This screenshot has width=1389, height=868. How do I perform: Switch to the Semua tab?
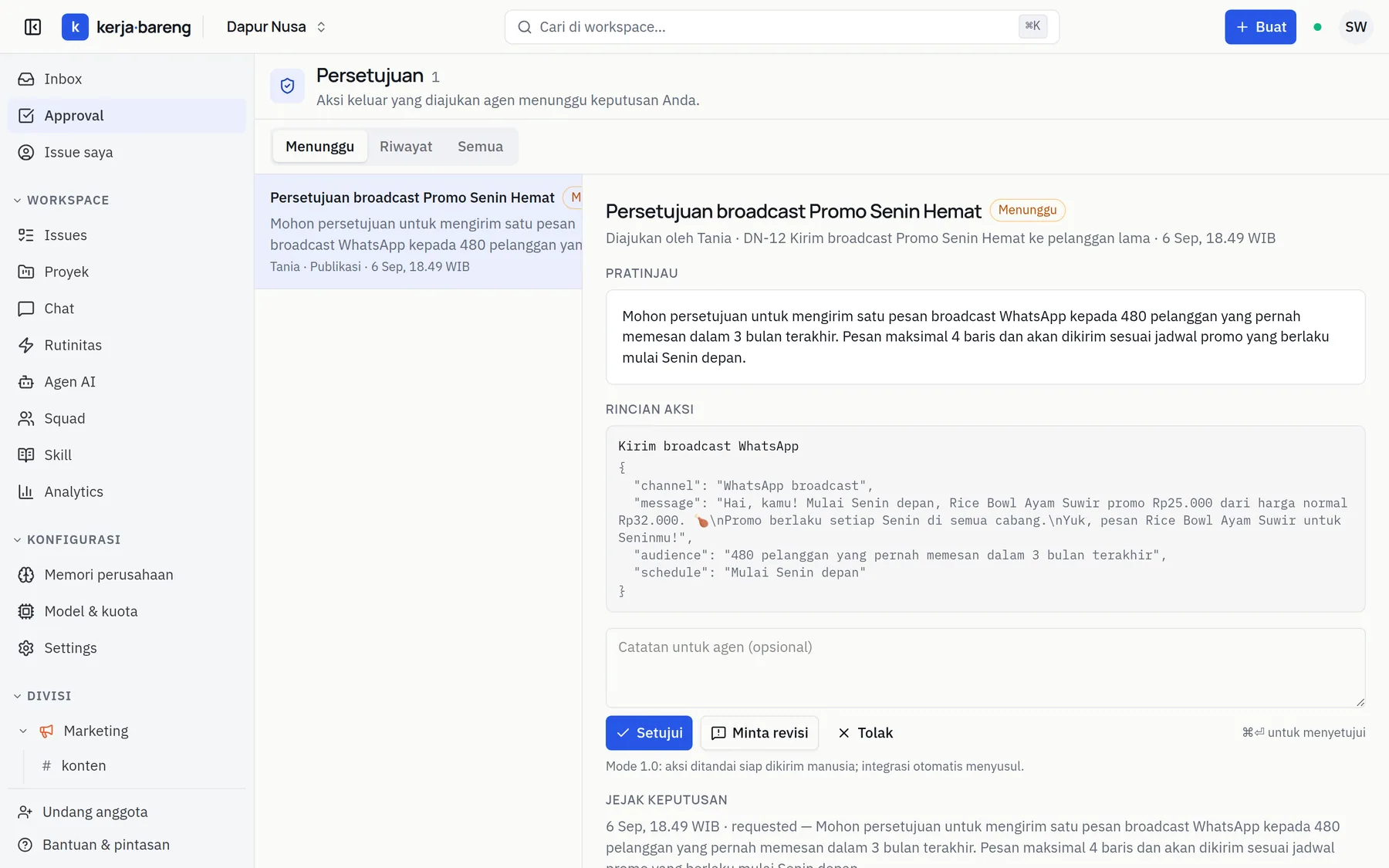tap(480, 147)
